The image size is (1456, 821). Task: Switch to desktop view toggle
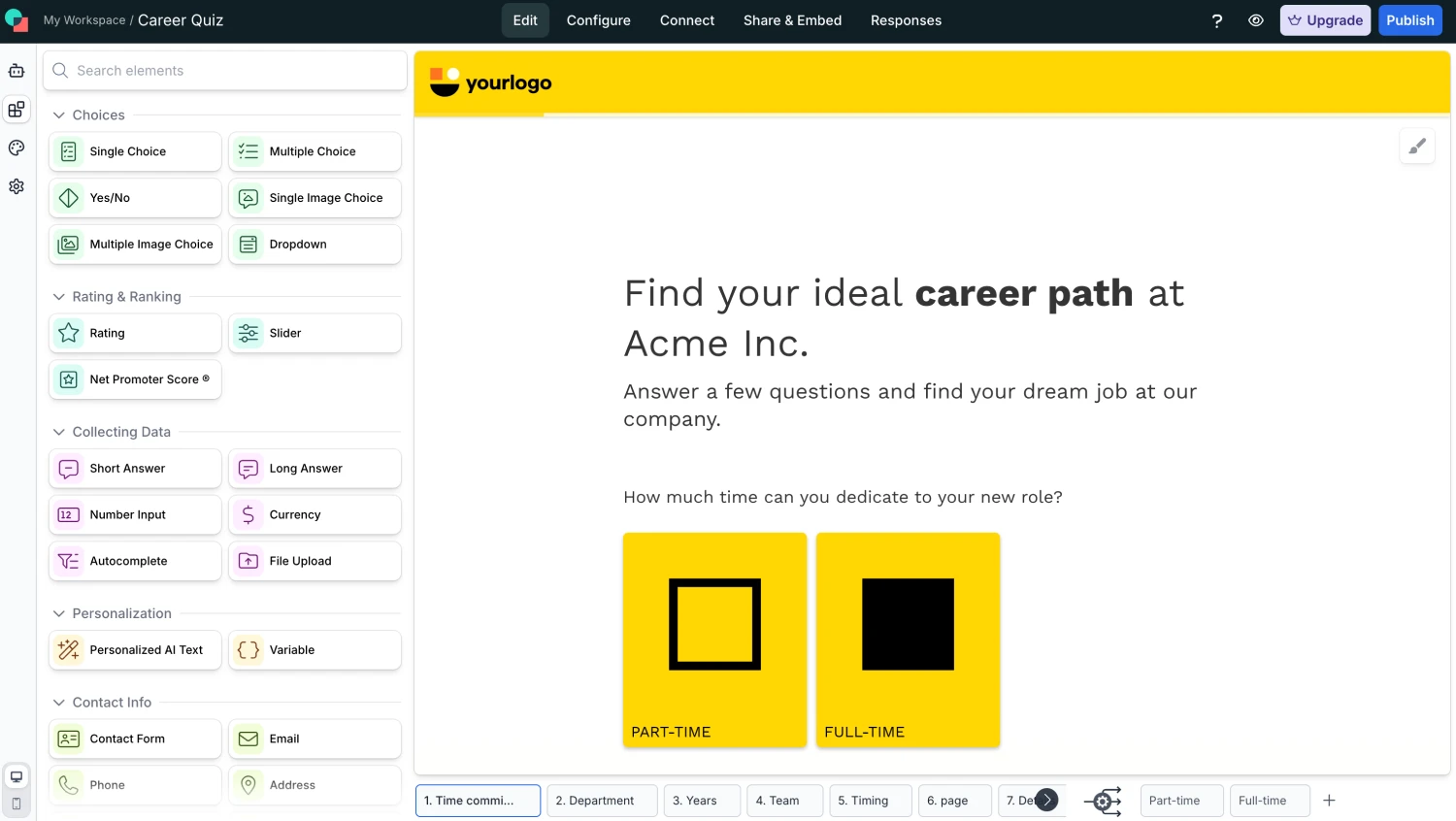pos(17,777)
